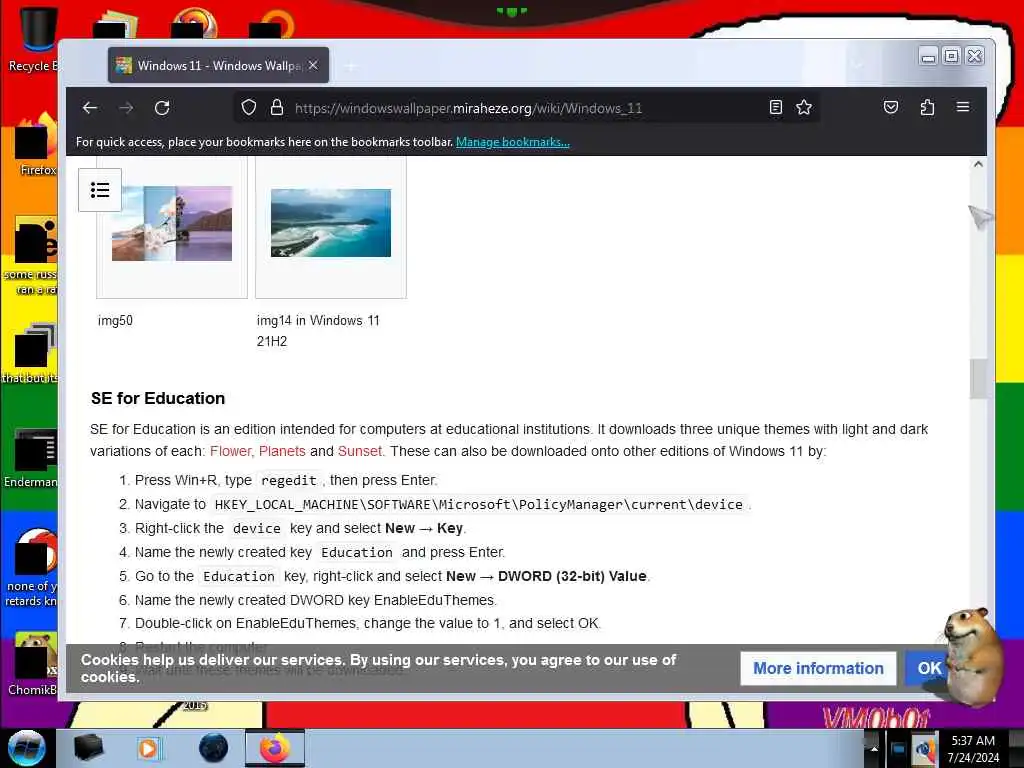
Task: Click the paper airplane icon at right edge
Action: click(981, 216)
